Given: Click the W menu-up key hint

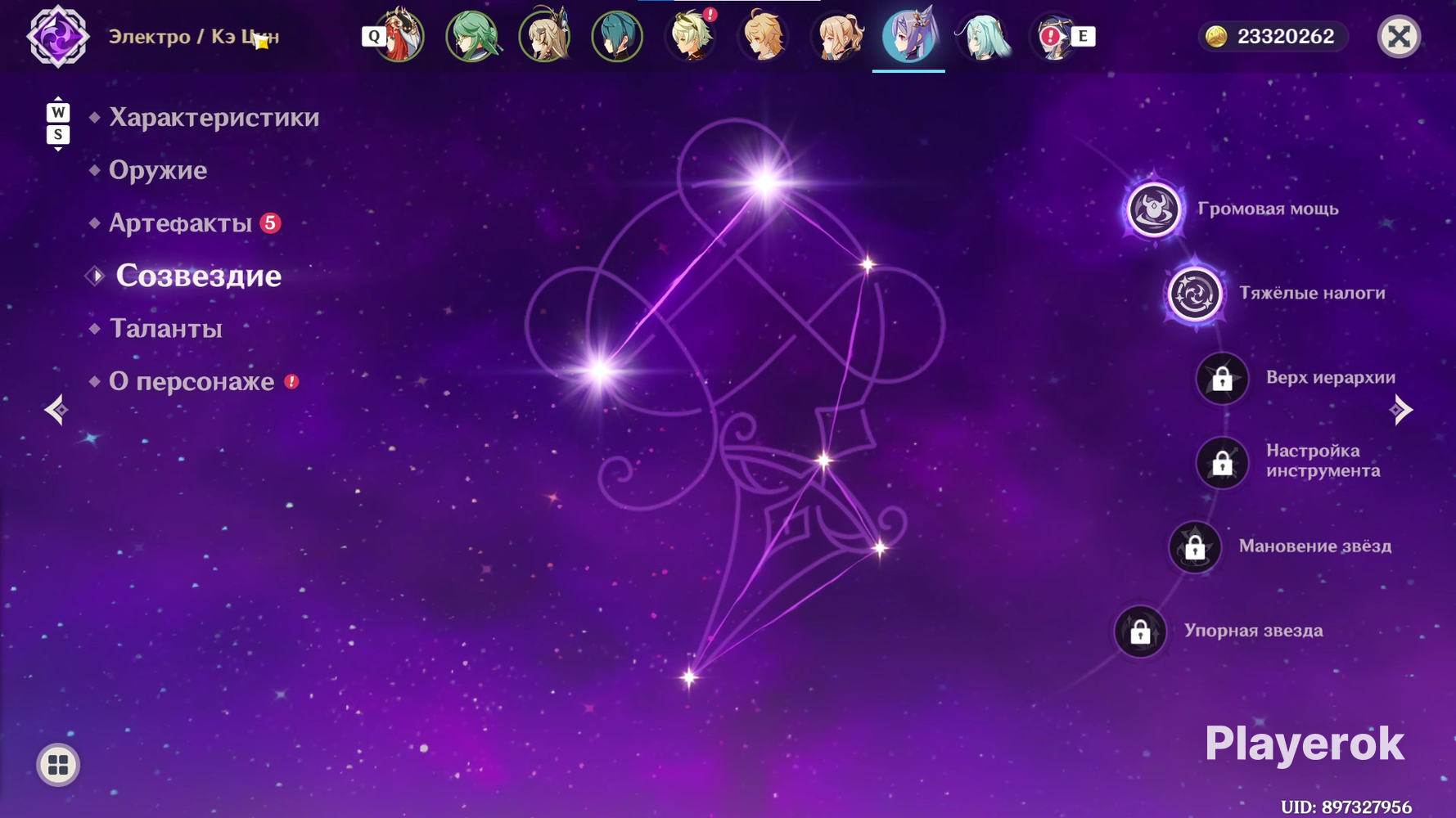Looking at the screenshot, I should point(57,112).
